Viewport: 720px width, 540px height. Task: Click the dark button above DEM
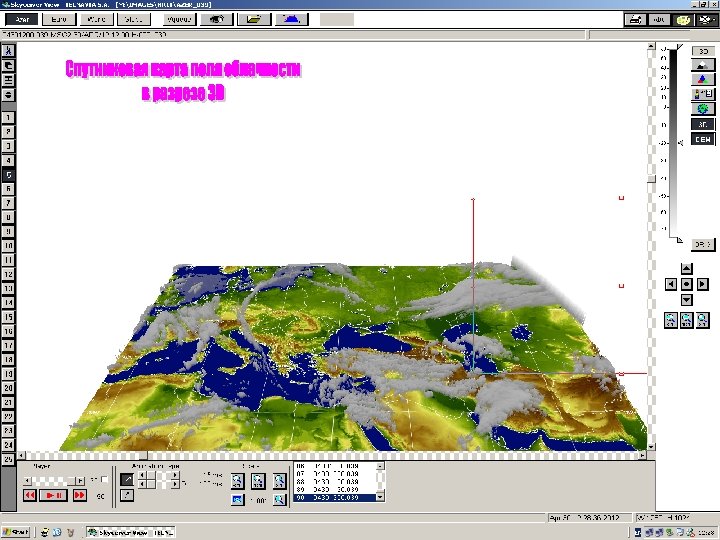703,124
